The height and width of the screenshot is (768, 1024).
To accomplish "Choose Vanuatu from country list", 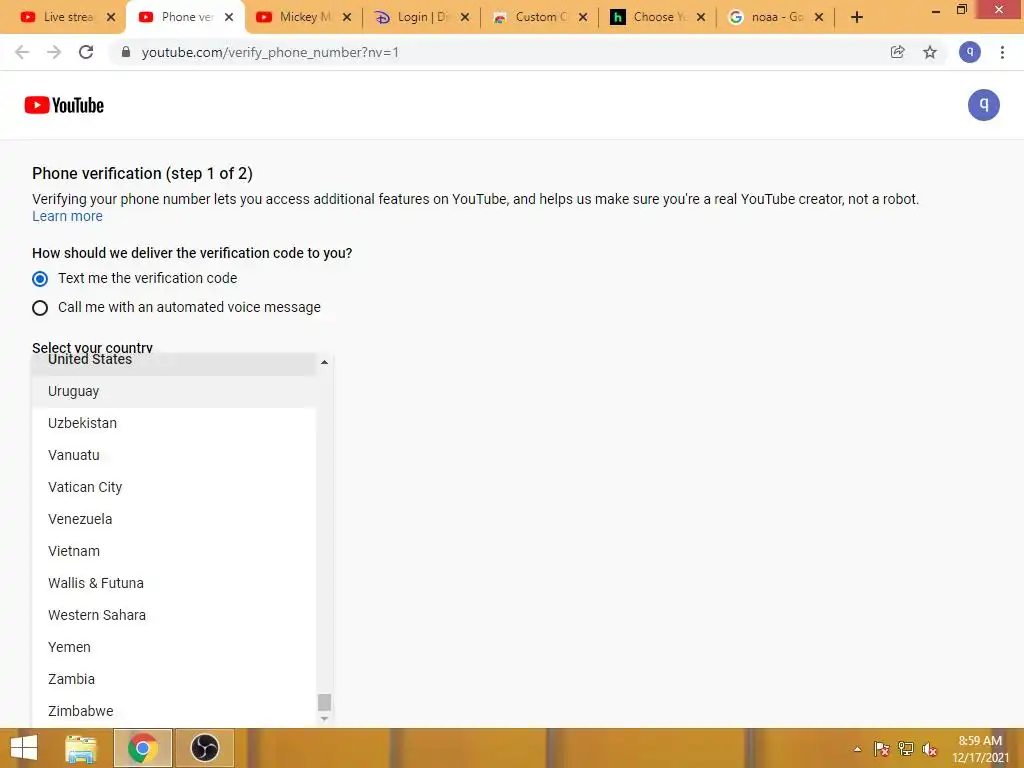I will 174,455.
